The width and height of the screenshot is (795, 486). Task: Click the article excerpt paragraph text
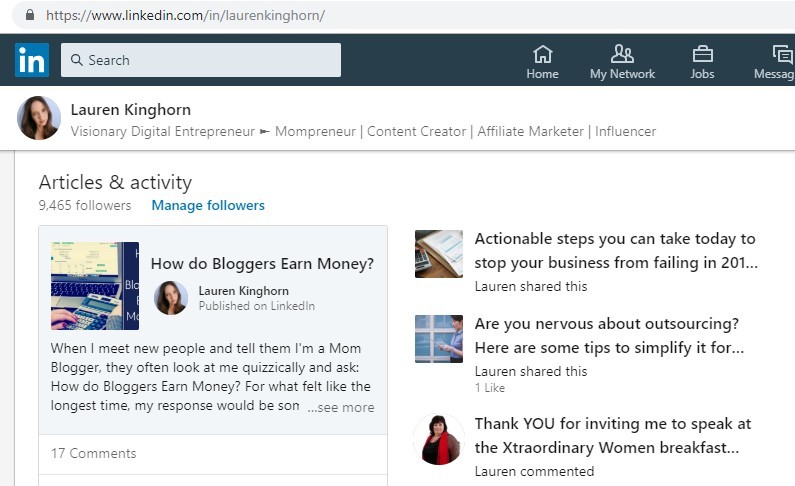pyautogui.click(x=211, y=377)
